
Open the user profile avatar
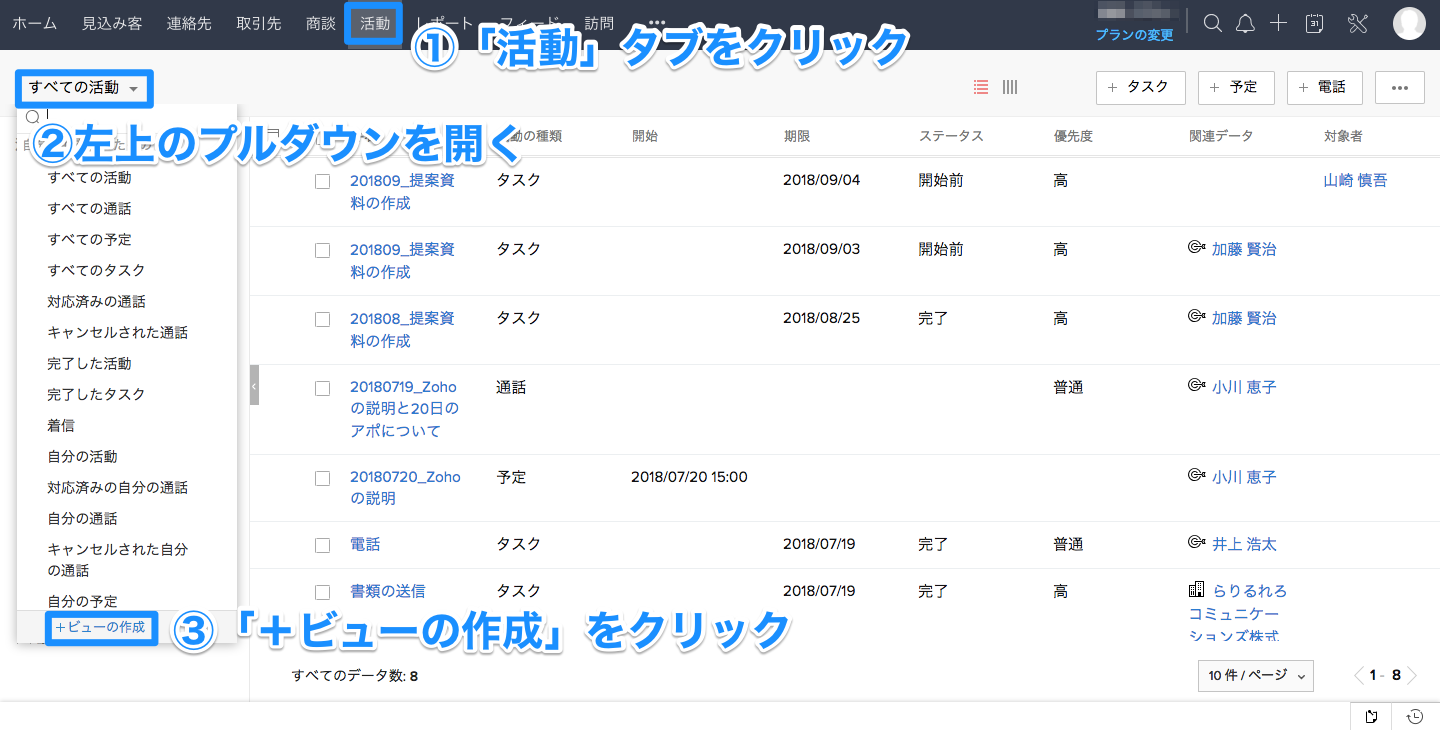coord(1409,23)
